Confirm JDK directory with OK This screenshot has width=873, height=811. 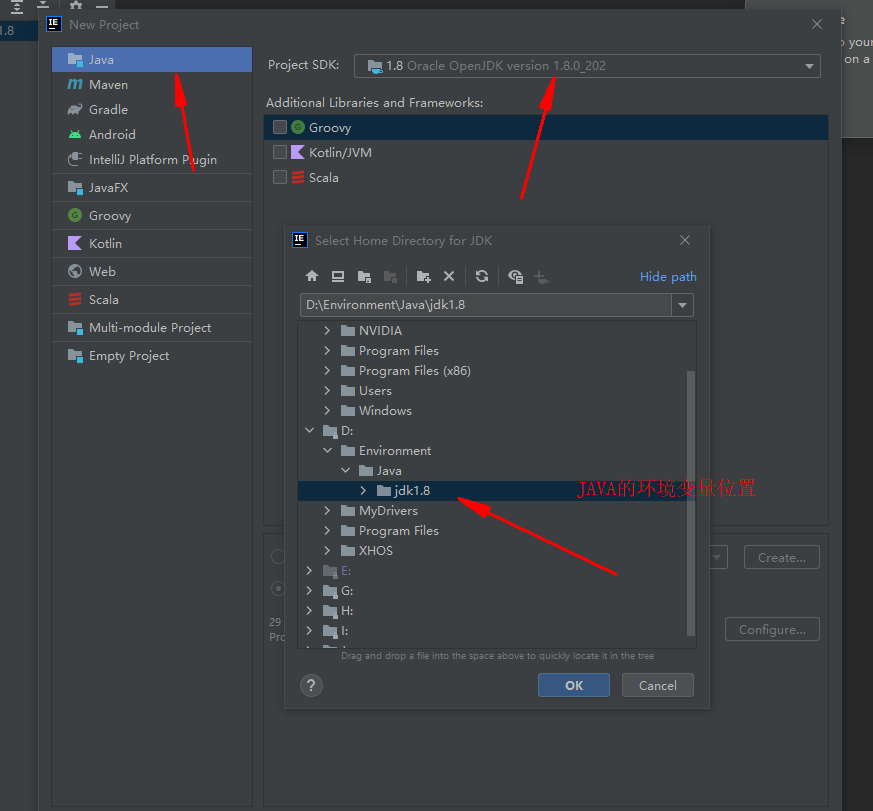(573, 685)
